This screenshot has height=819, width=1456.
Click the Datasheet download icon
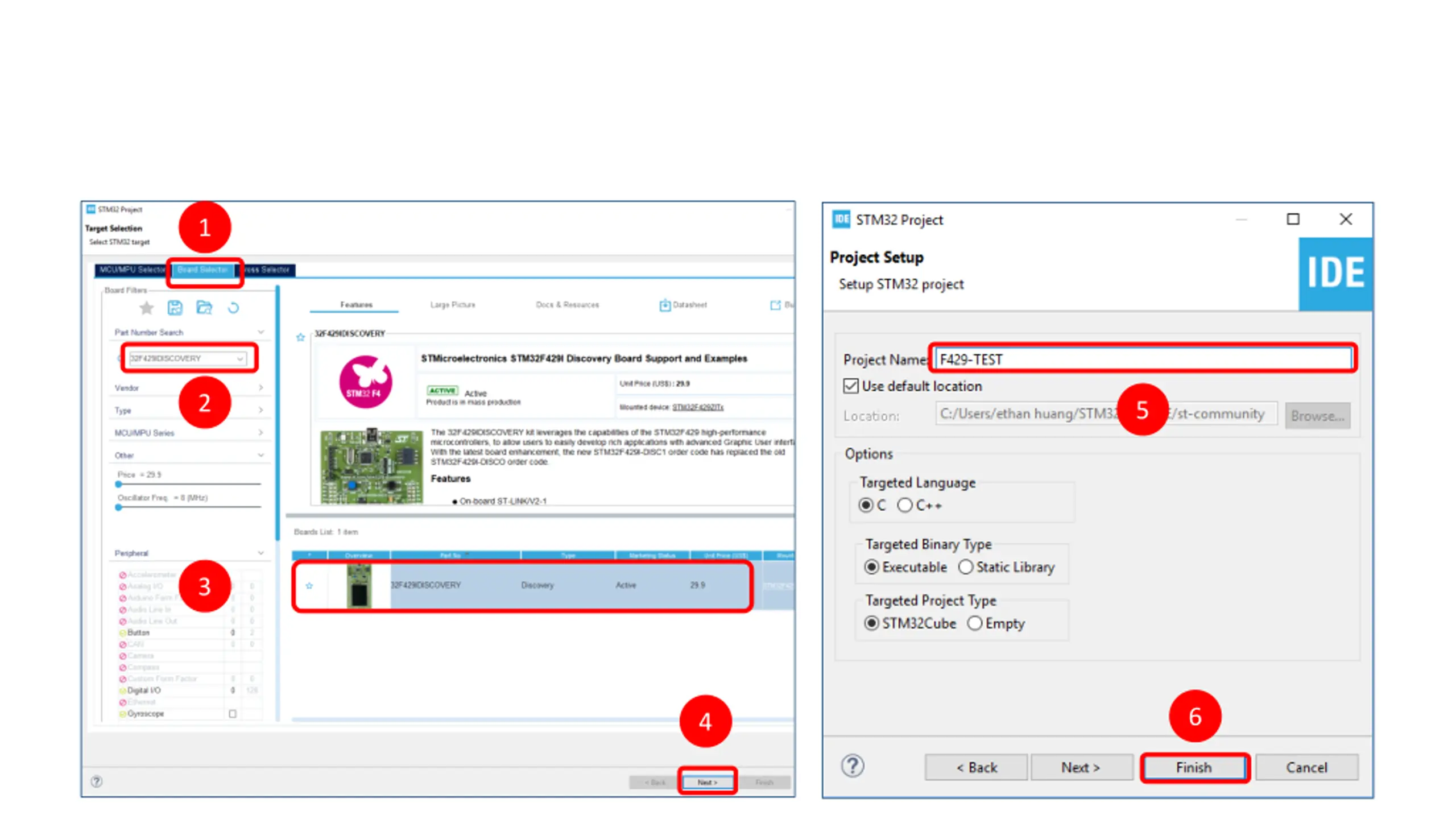click(x=664, y=305)
